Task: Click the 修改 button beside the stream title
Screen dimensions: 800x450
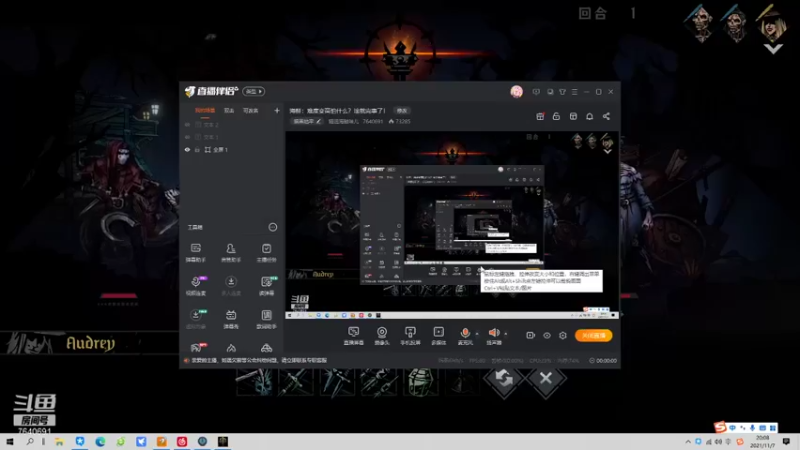Action: [402, 111]
